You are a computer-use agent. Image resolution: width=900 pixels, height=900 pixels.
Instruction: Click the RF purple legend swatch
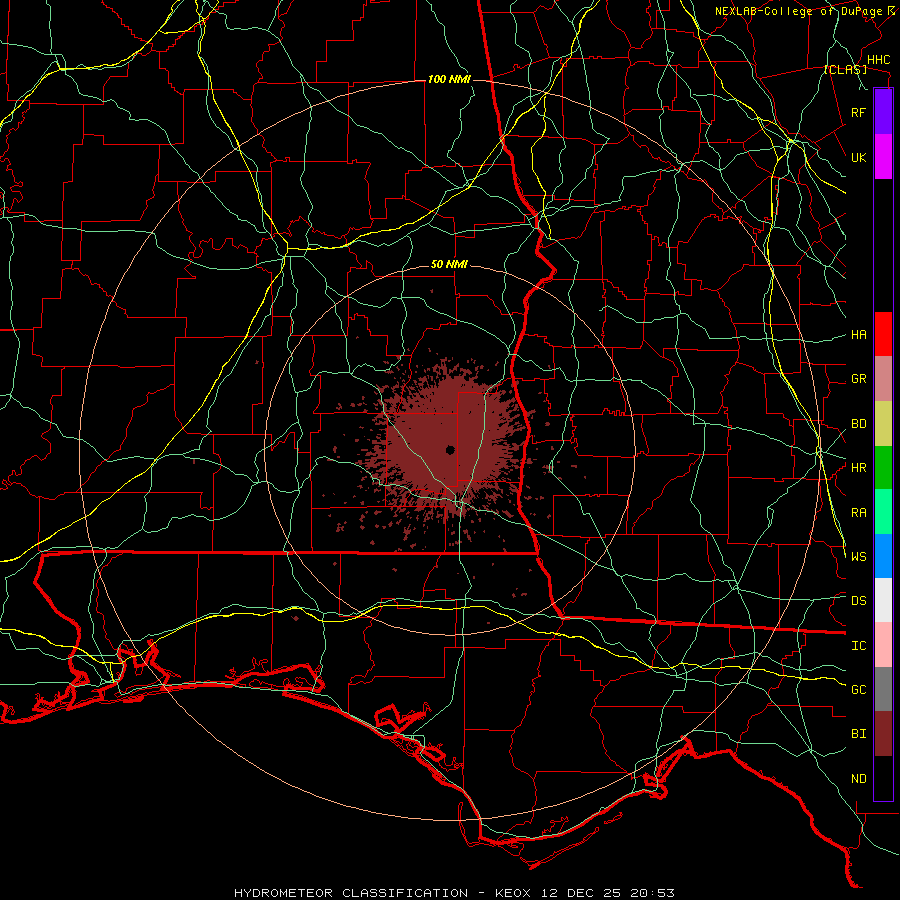tap(883, 112)
